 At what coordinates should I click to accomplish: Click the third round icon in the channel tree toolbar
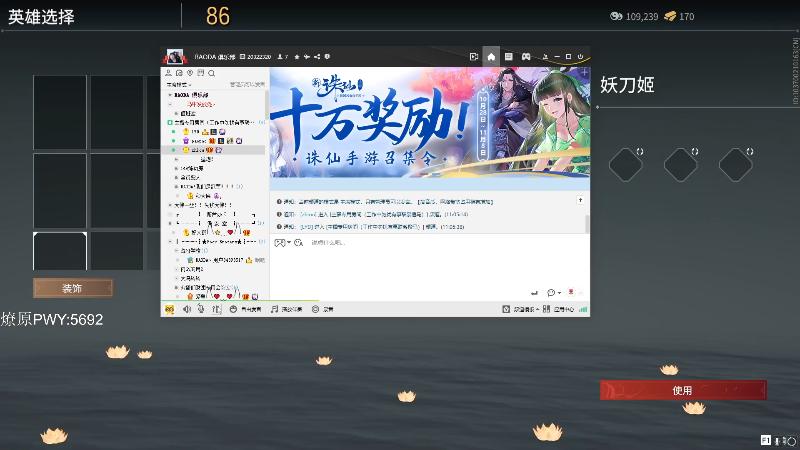click(x=190, y=73)
